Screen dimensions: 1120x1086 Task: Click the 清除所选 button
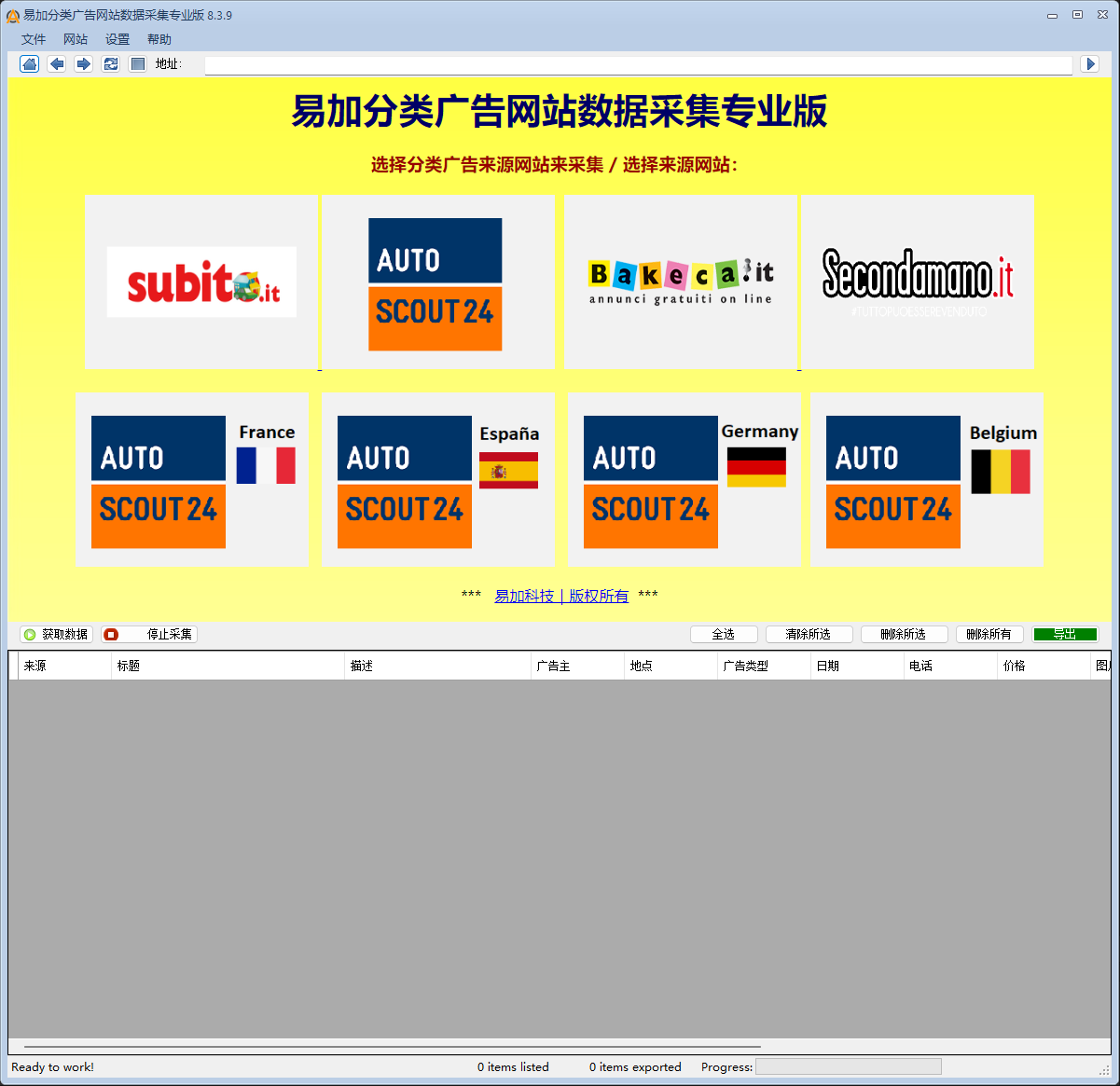click(x=809, y=634)
